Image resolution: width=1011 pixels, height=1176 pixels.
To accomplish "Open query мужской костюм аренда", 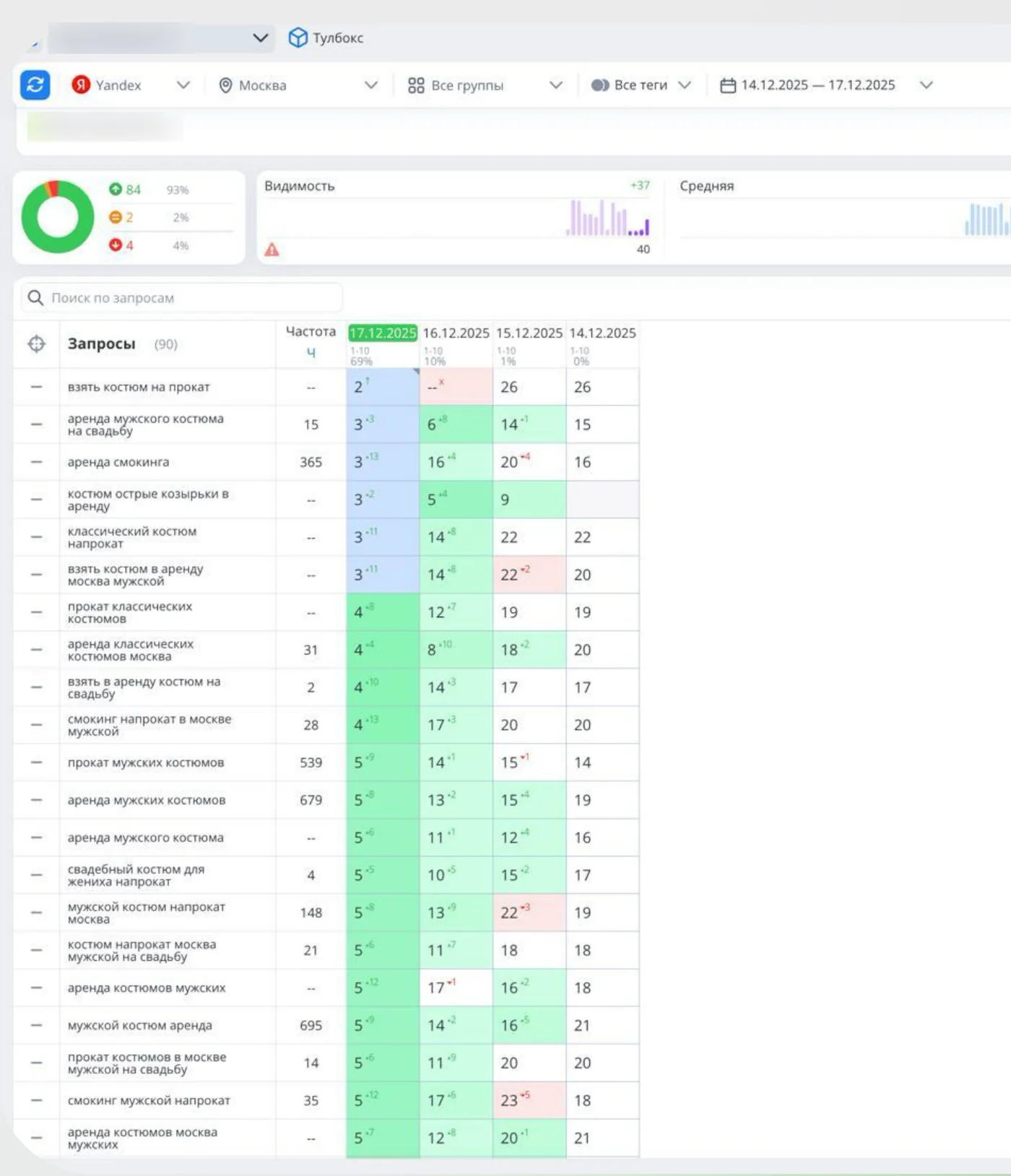I will tap(140, 1025).
